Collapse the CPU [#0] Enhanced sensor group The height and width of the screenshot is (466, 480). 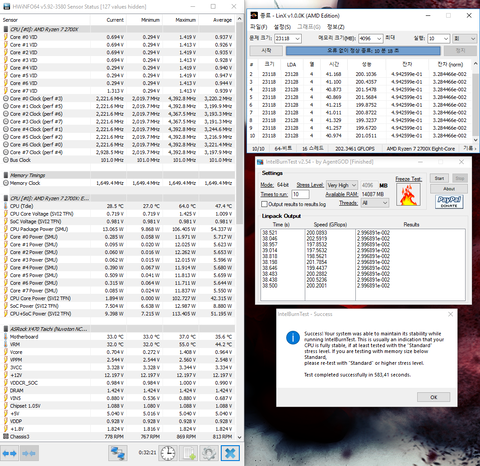tap(6, 198)
